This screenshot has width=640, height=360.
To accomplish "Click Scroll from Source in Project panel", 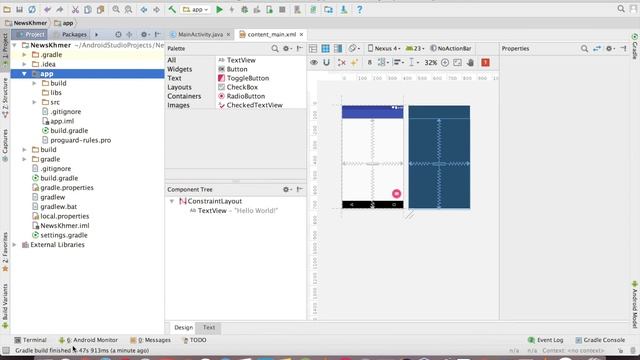I will (118, 35).
